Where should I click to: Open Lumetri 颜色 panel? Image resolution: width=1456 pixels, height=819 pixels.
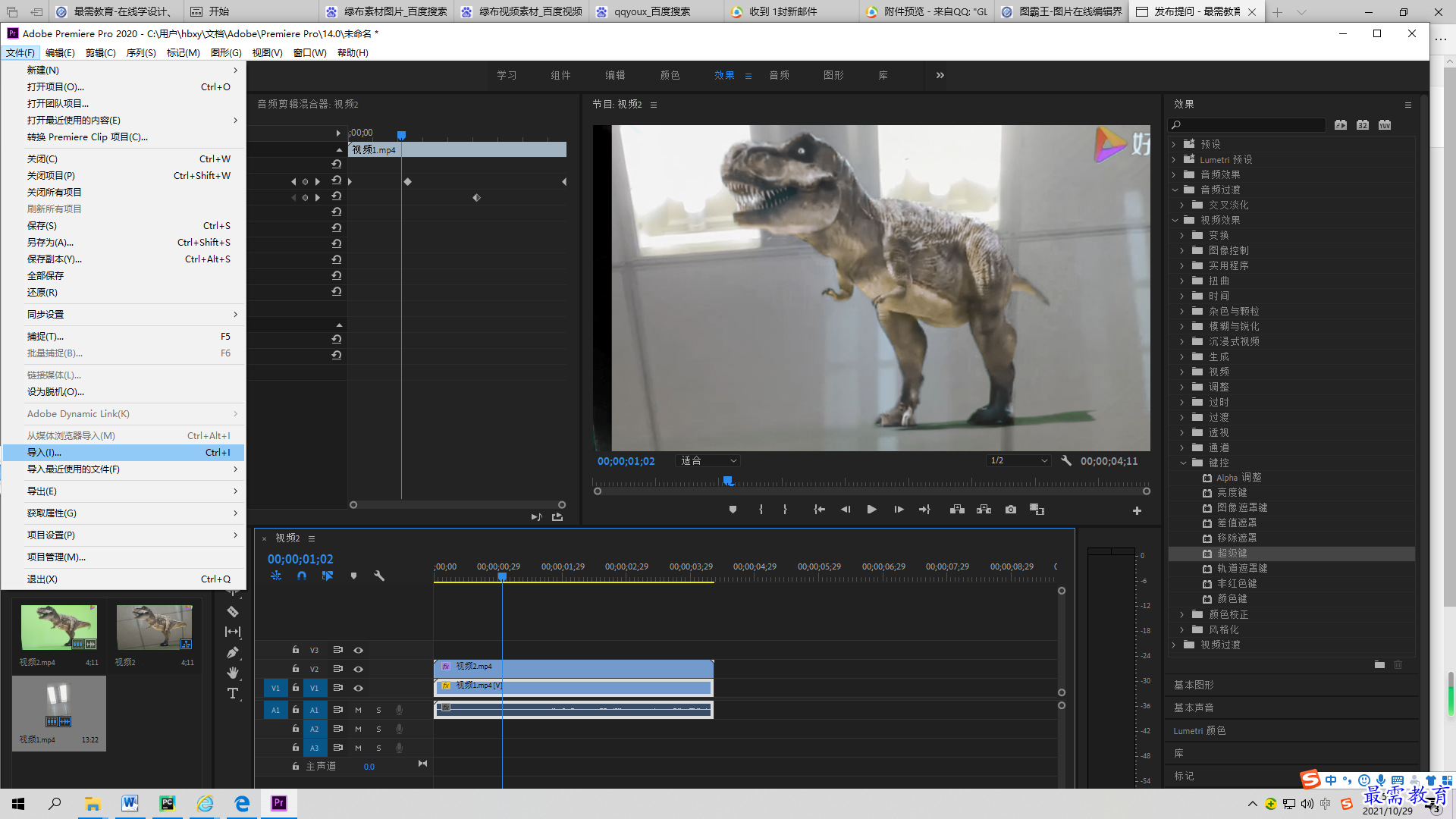pyautogui.click(x=1199, y=730)
